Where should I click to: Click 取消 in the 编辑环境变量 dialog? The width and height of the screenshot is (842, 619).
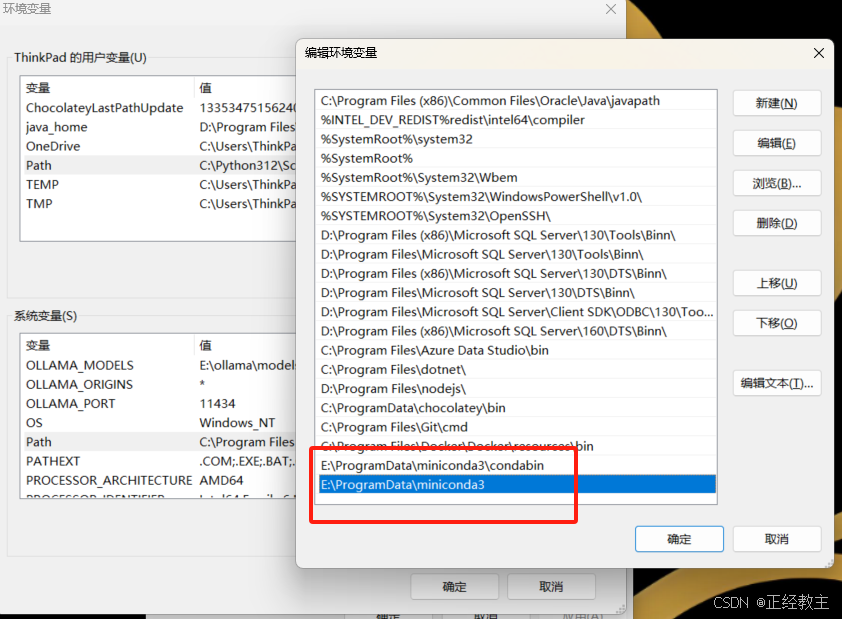(x=776, y=539)
